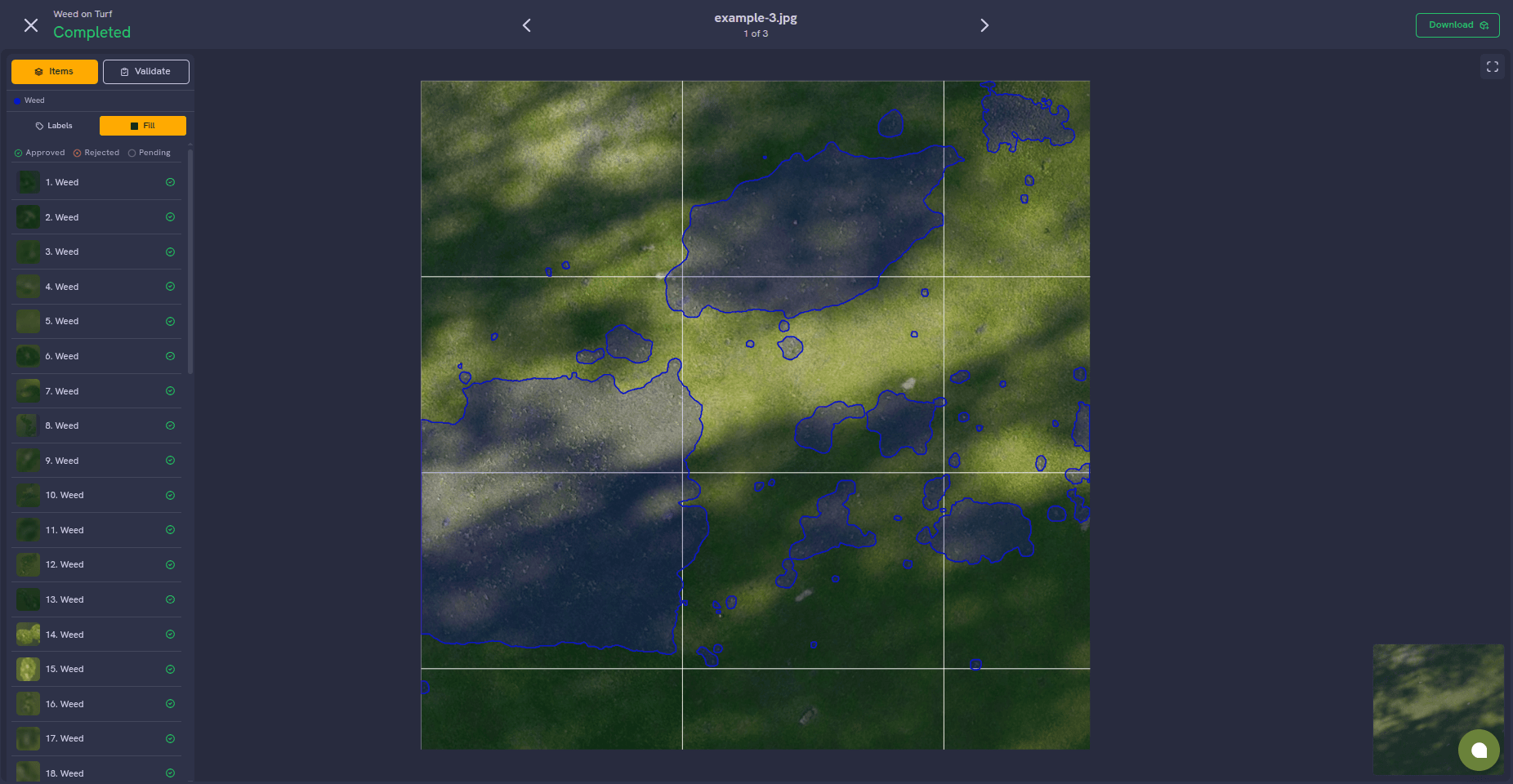The width and height of the screenshot is (1513, 784).
Task: Toggle fullscreen view icon
Action: [1493, 67]
